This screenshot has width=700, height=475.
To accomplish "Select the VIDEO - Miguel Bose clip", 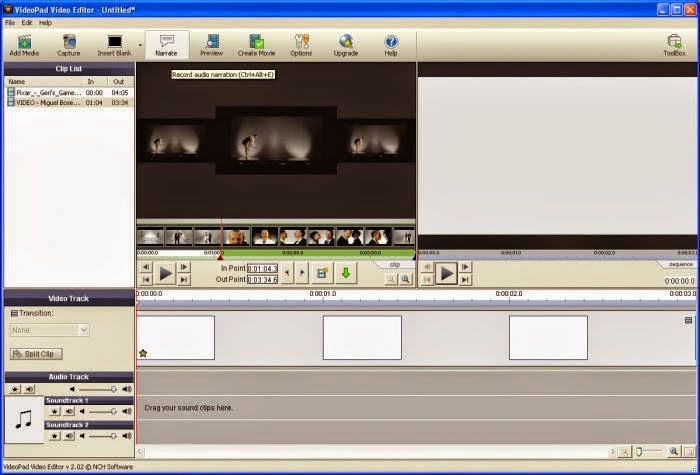I will tap(69, 102).
